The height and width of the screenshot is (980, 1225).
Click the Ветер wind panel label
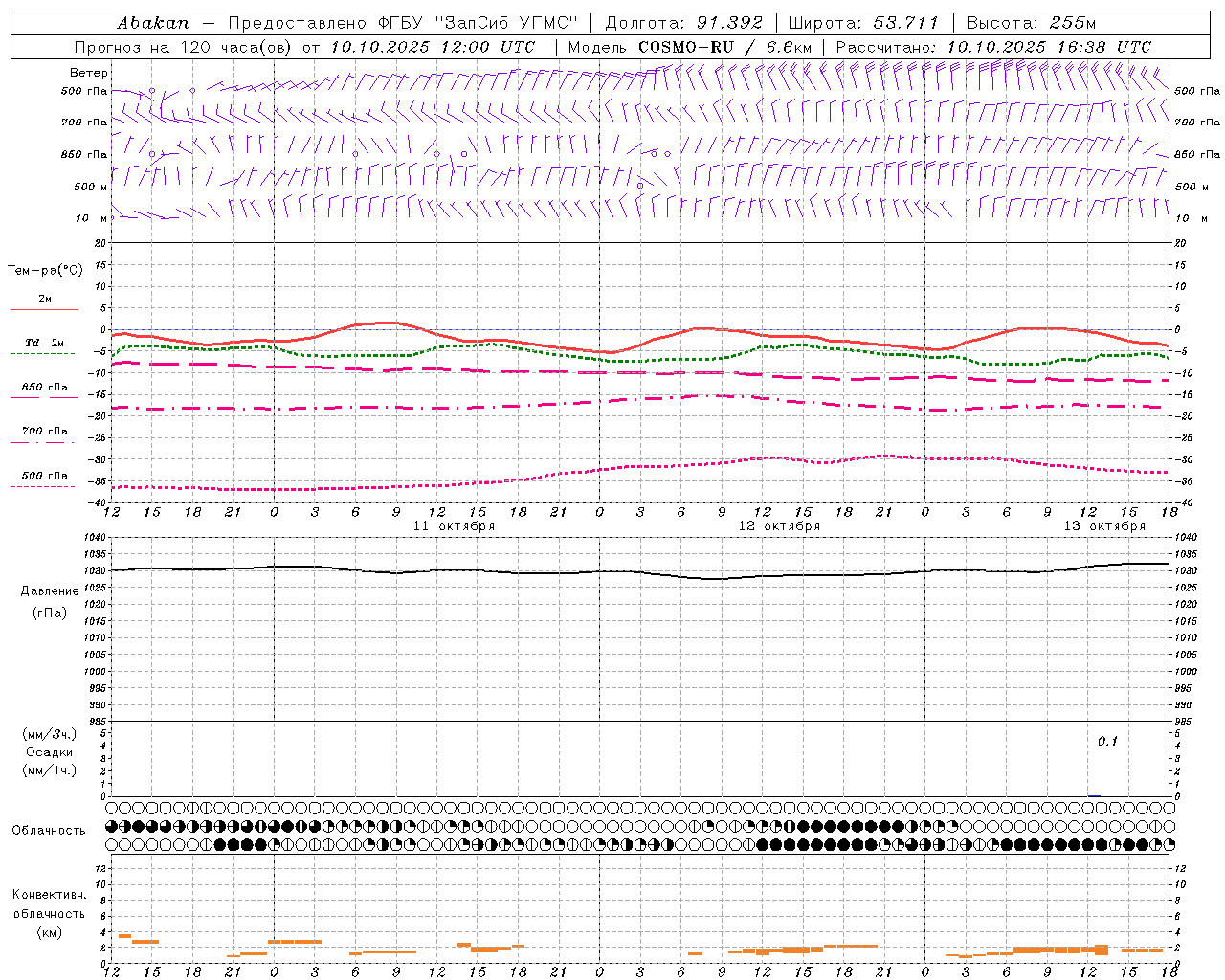coord(89,73)
